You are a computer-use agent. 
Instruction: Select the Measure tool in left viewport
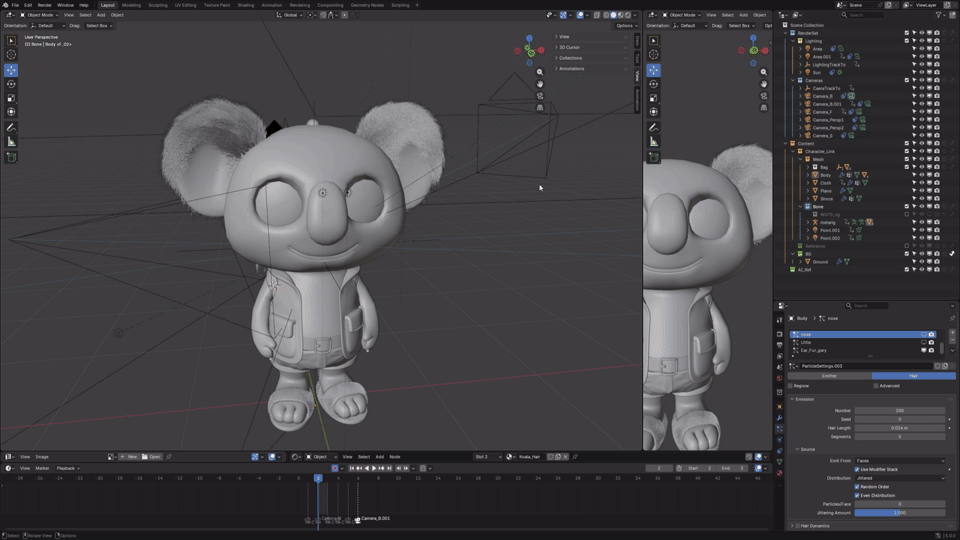coord(11,141)
